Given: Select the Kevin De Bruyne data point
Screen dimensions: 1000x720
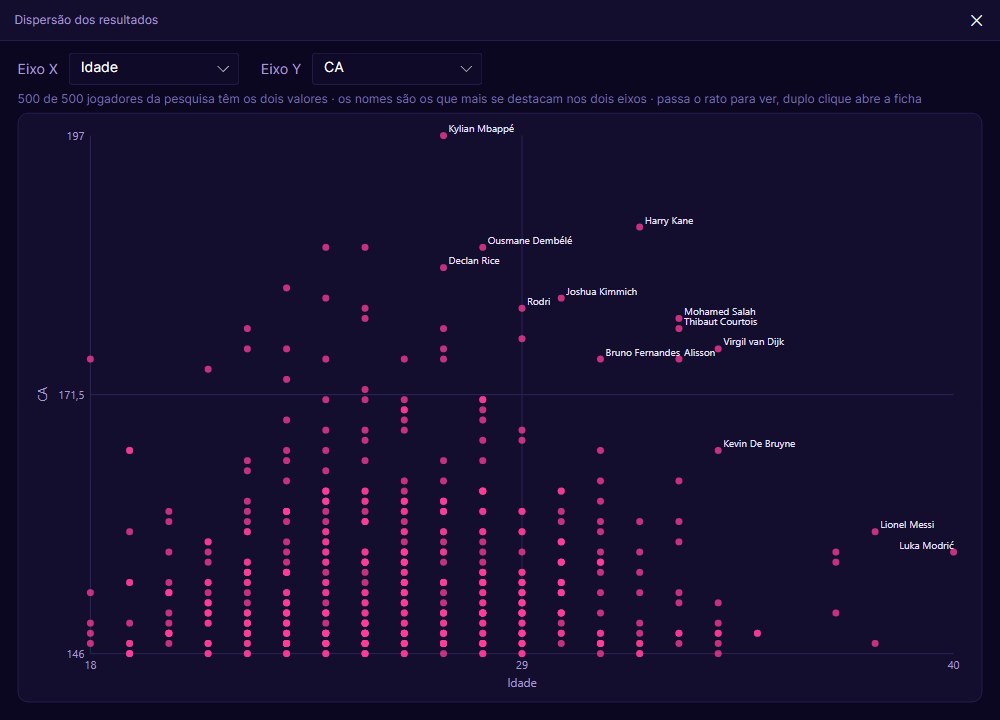Looking at the screenshot, I should 718,450.
